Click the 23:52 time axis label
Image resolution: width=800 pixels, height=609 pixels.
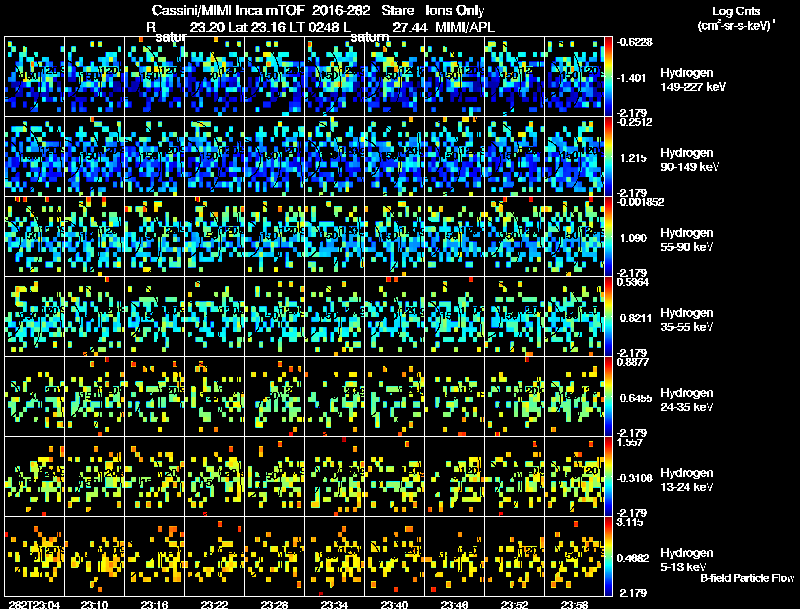[514, 604]
